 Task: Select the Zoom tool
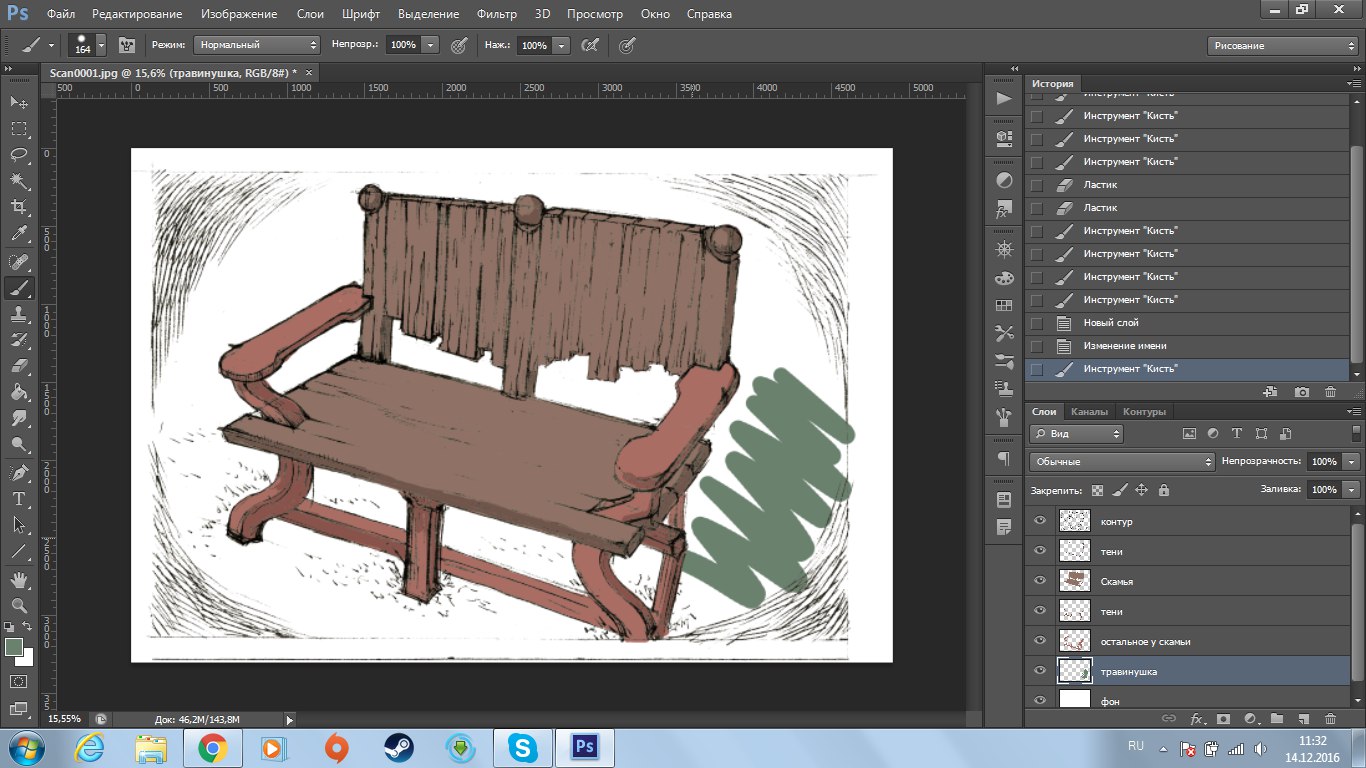[x=18, y=606]
